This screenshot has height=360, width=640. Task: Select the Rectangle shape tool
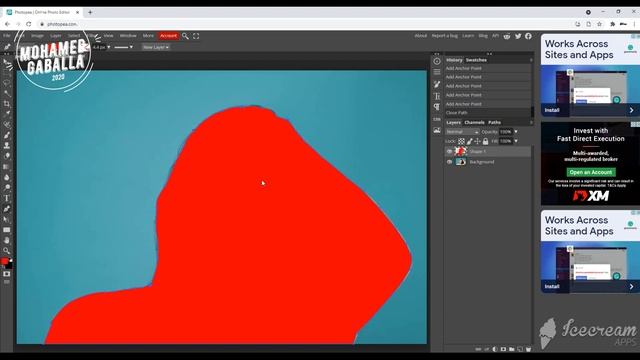pyautogui.click(x=7, y=230)
